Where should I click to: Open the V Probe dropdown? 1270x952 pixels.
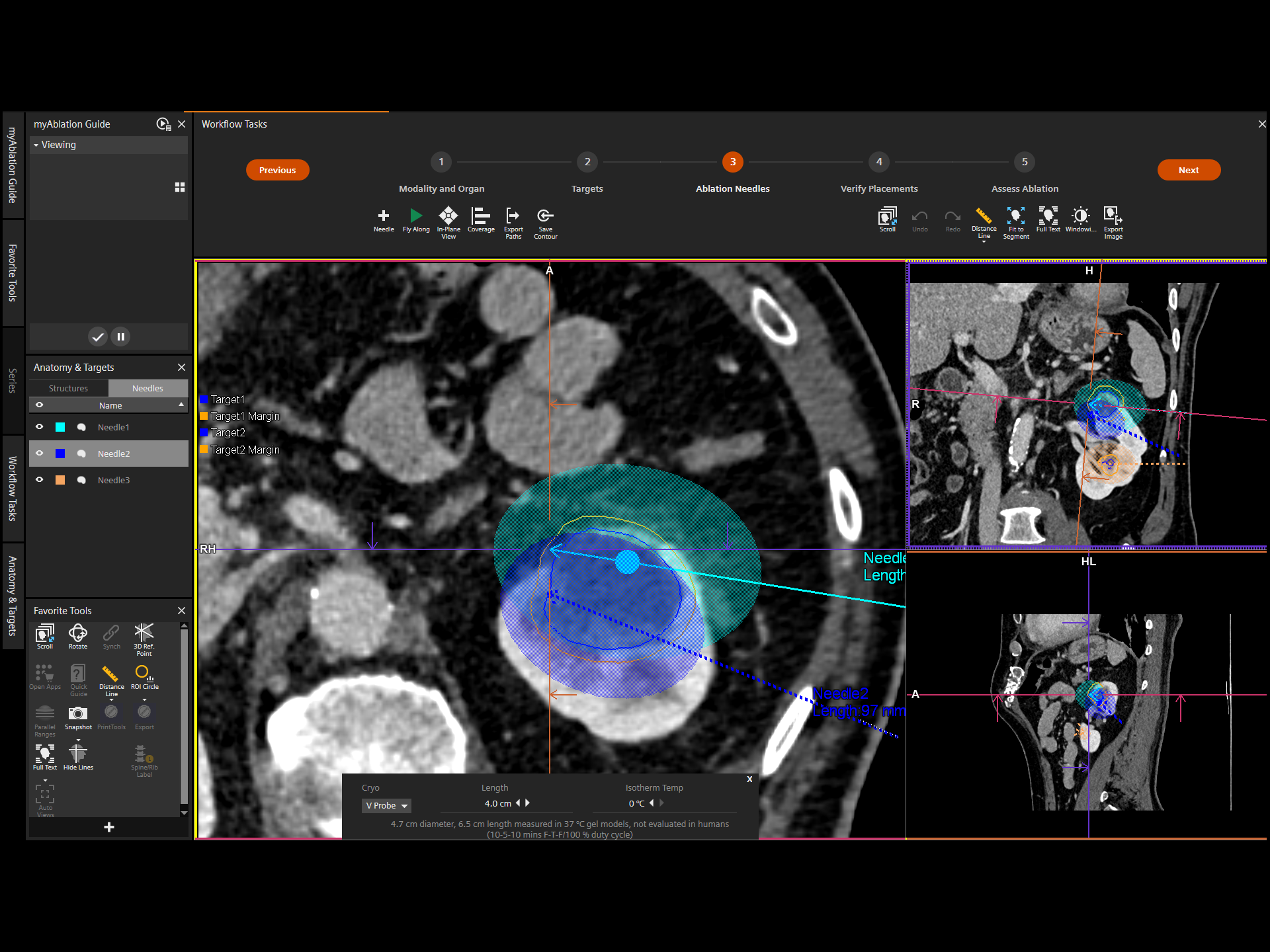pyautogui.click(x=386, y=805)
